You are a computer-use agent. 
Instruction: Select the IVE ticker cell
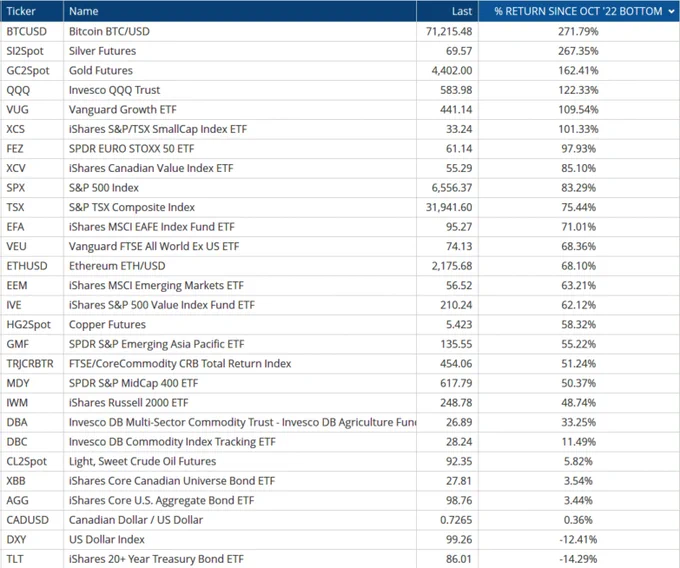[32, 305]
